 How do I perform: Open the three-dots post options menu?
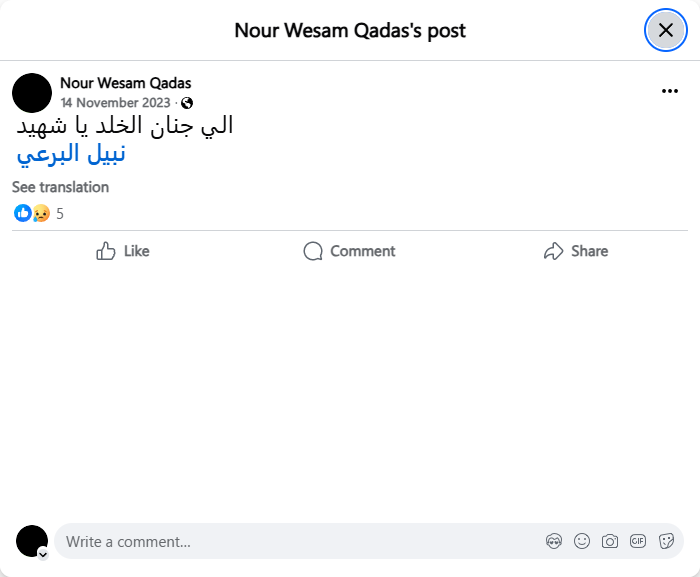click(670, 91)
